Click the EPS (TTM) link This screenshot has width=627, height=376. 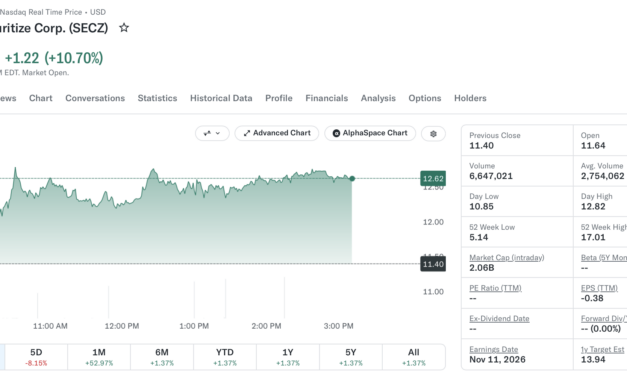pos(599,288)
